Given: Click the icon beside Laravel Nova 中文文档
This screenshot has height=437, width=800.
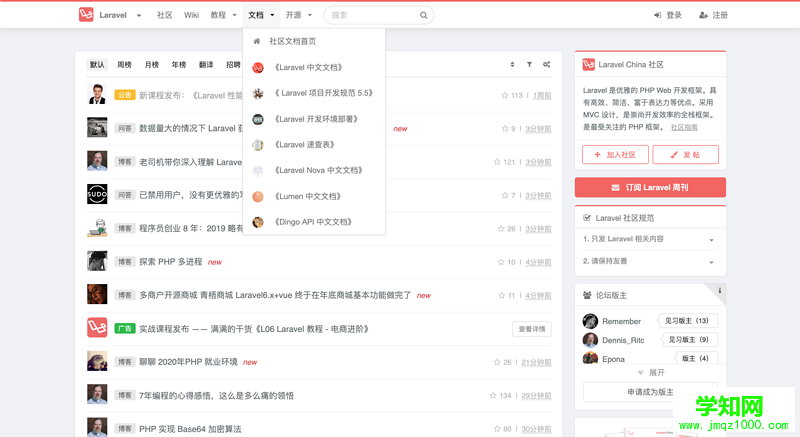Looking at the screenshot, I should [x=258, y=171].
